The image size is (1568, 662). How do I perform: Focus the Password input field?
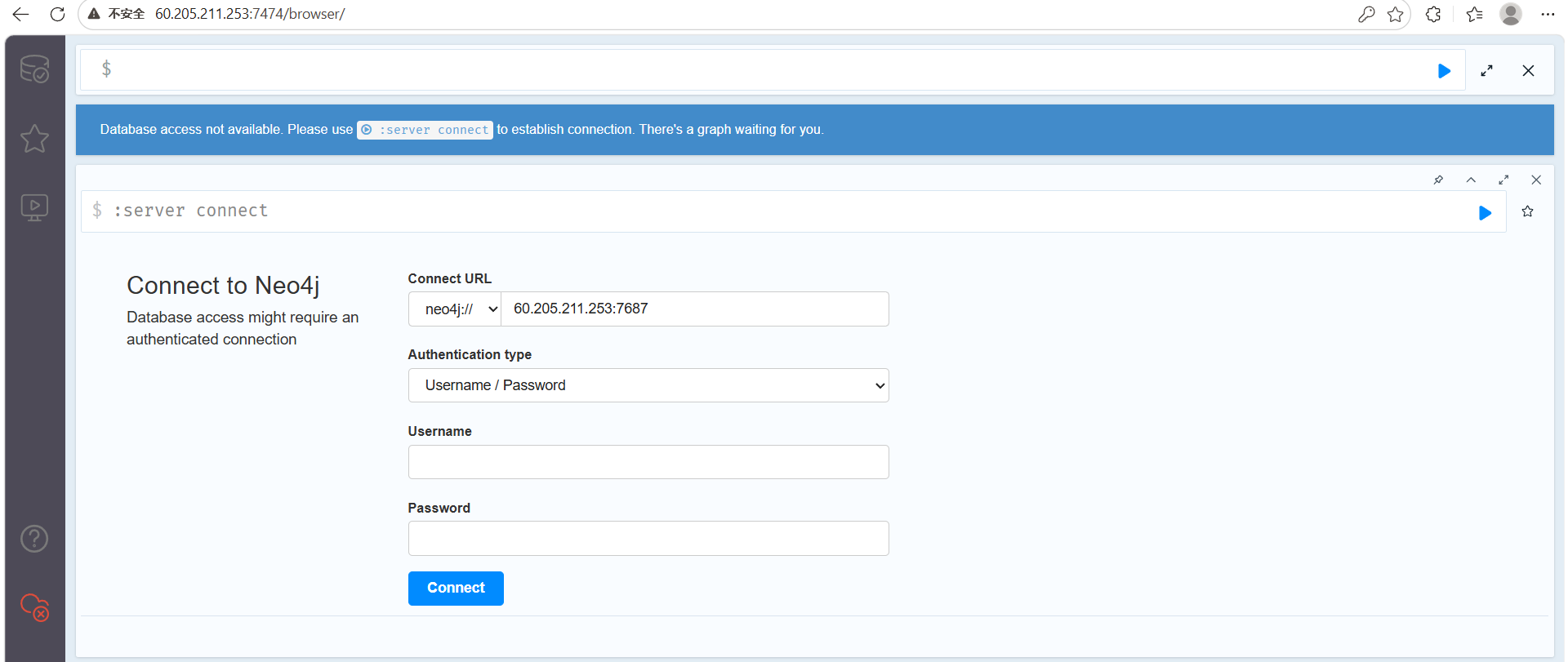pos(648,539)
